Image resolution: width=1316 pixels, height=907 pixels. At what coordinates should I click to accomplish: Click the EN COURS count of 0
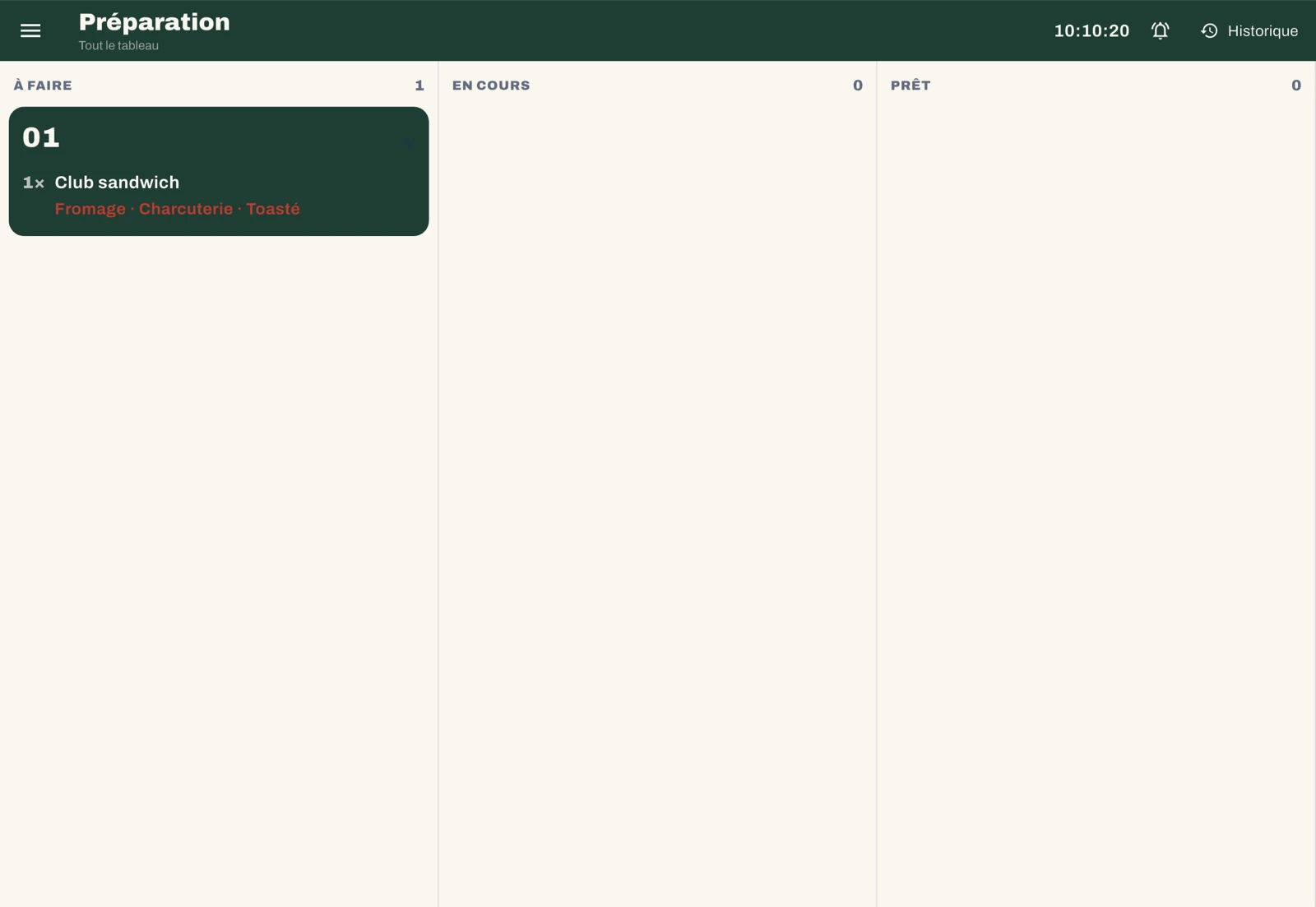tap(858, 86)
